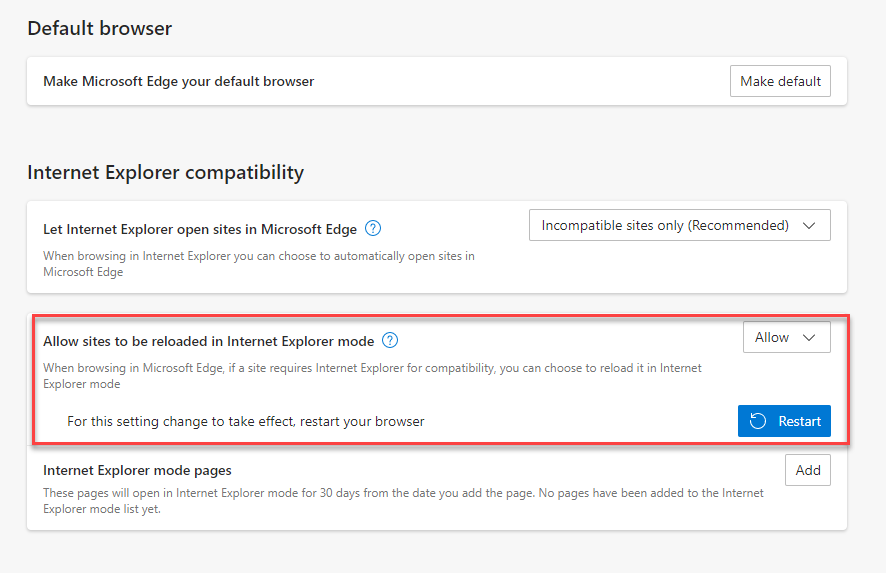
Task: Click the 'Internet Explorer compatibility' heading
Action: tap(166, 172)
